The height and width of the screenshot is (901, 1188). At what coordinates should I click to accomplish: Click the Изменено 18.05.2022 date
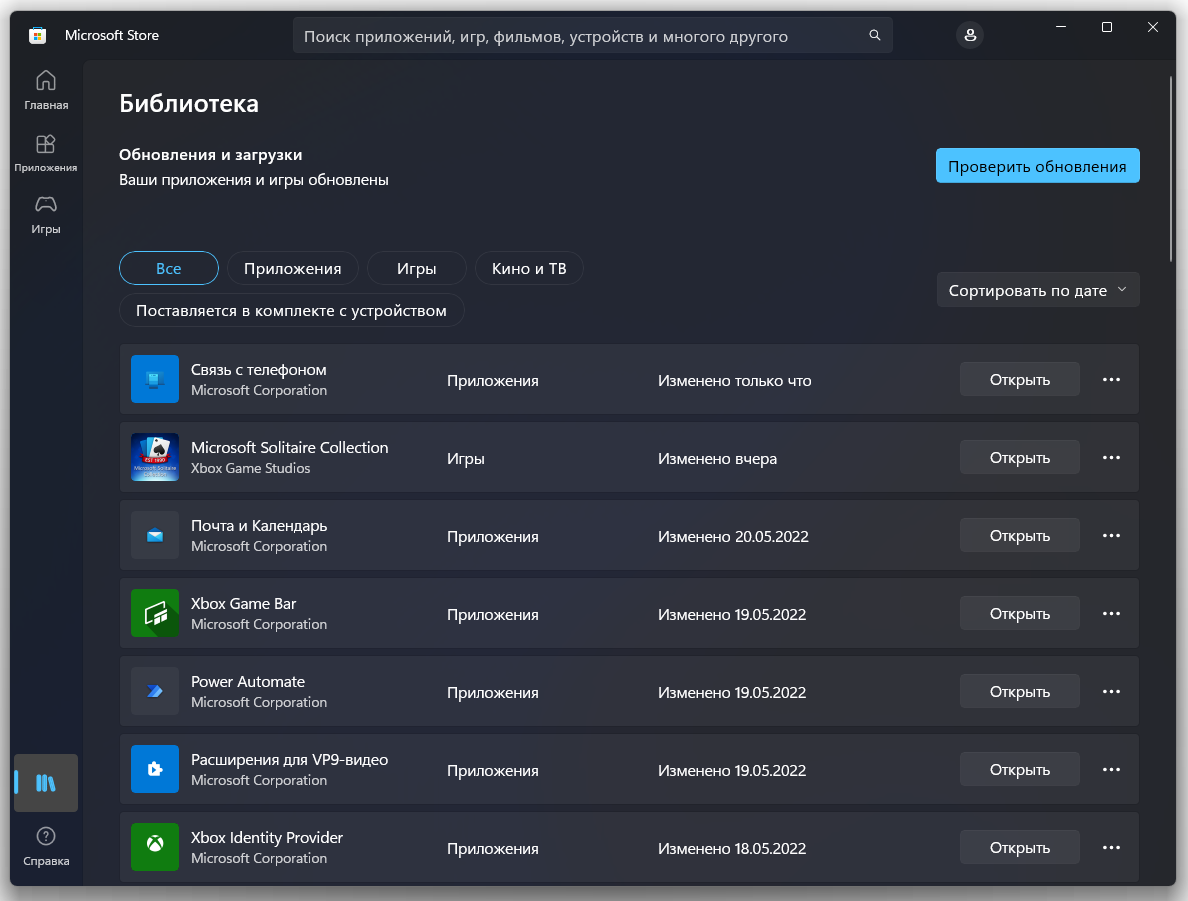point(732,849)
